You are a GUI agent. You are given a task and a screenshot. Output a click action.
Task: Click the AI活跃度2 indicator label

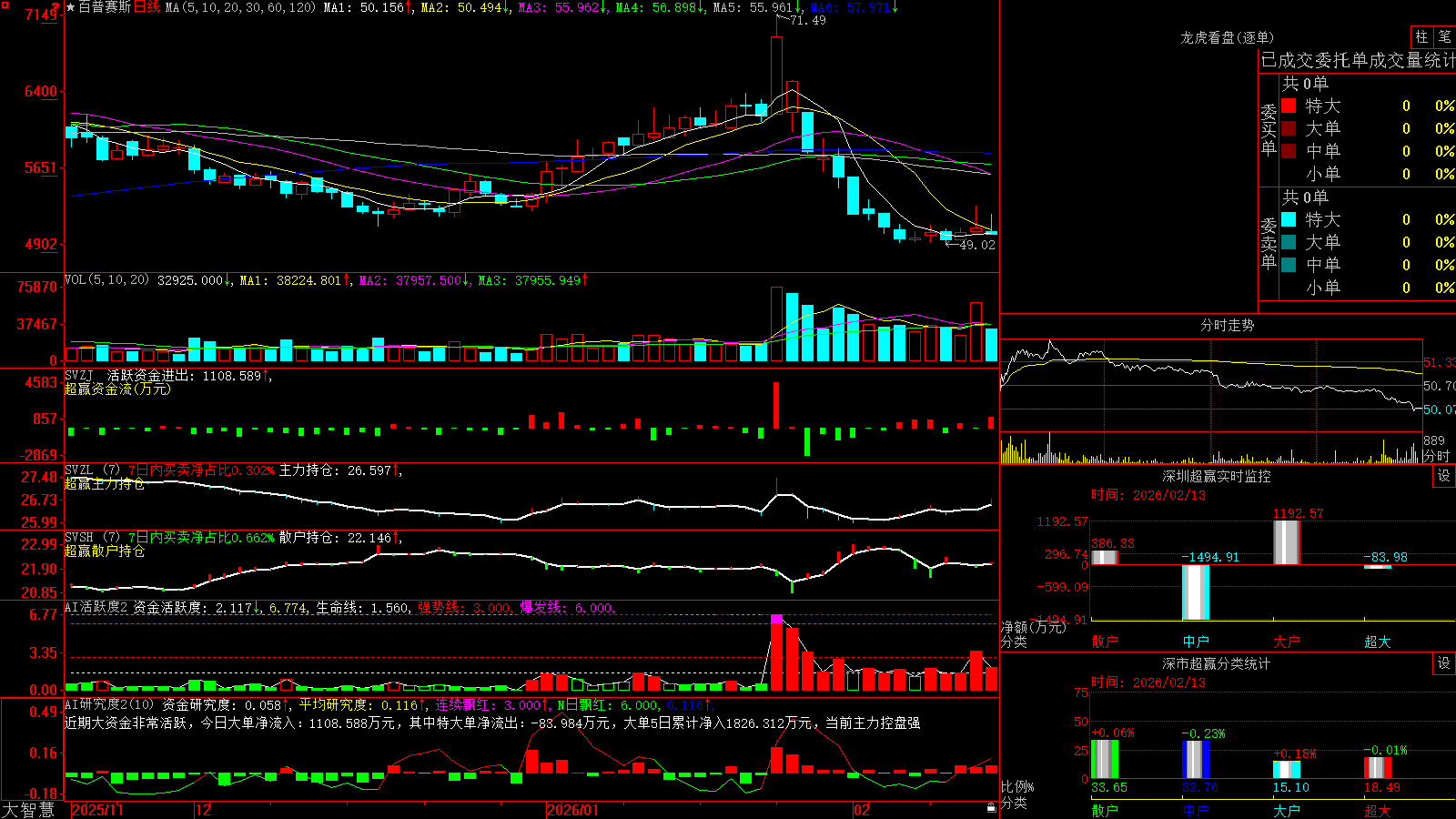click(x=96, y=607)
